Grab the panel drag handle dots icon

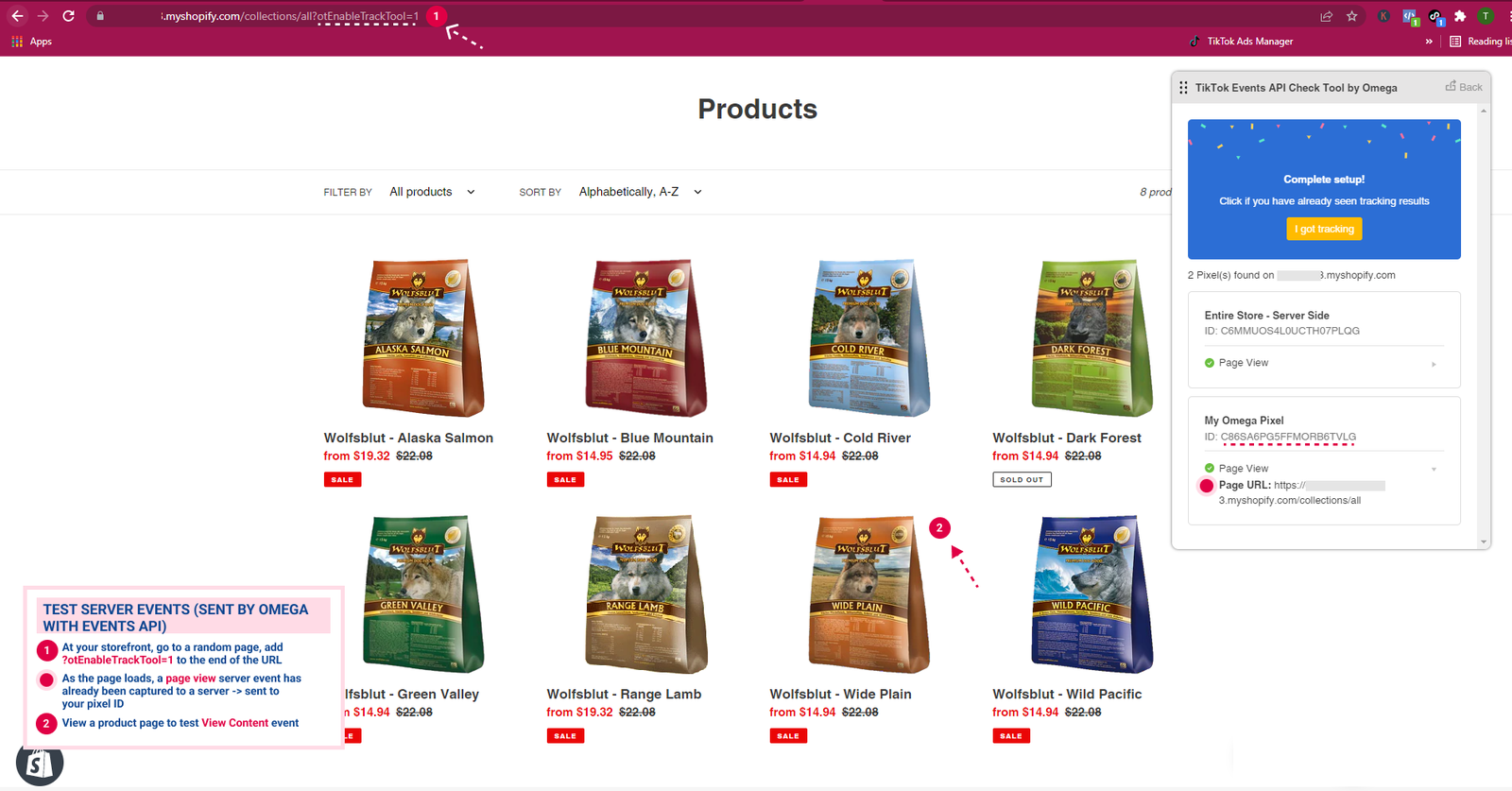pos(1183,87)
